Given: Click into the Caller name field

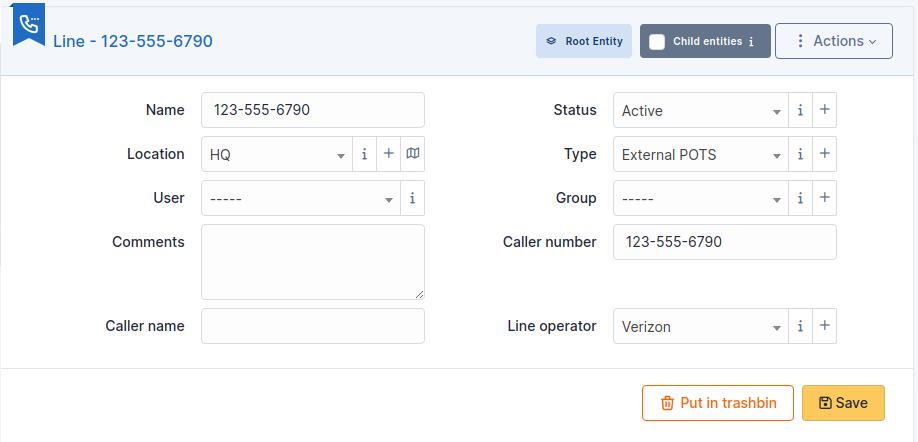Looking at the screenshot, I should click(x=313, y=326).
